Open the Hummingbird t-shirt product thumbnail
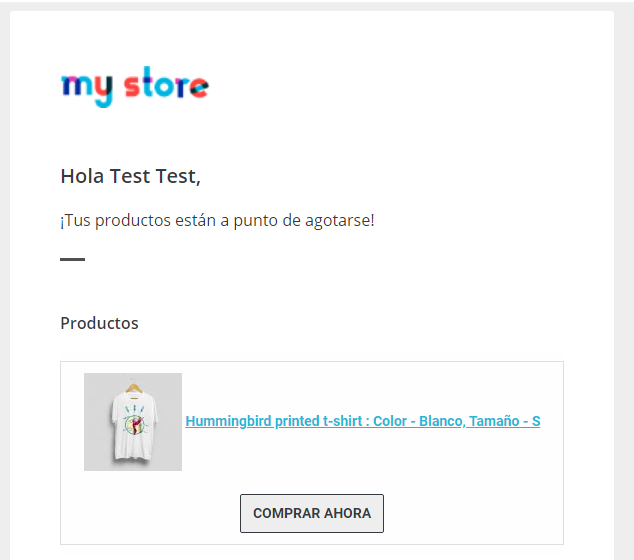This screenshot has width=634, height=560. [x=133, y=422]
